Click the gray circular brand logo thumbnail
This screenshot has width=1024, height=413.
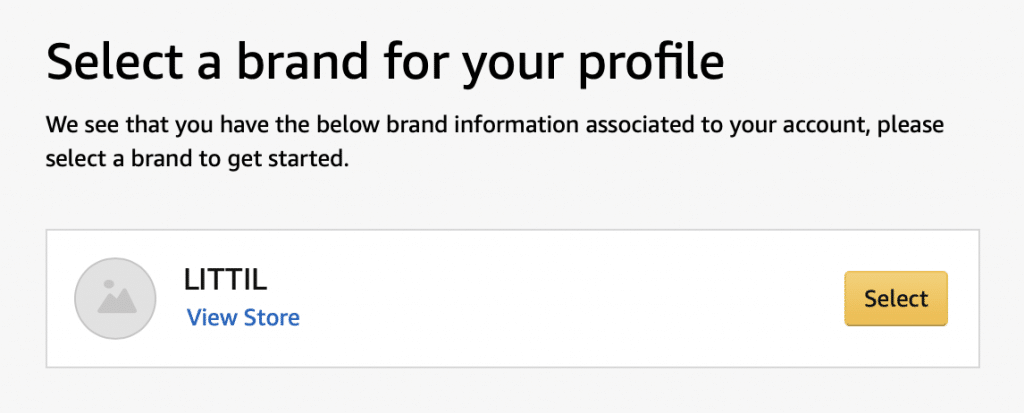coord(116,299)
